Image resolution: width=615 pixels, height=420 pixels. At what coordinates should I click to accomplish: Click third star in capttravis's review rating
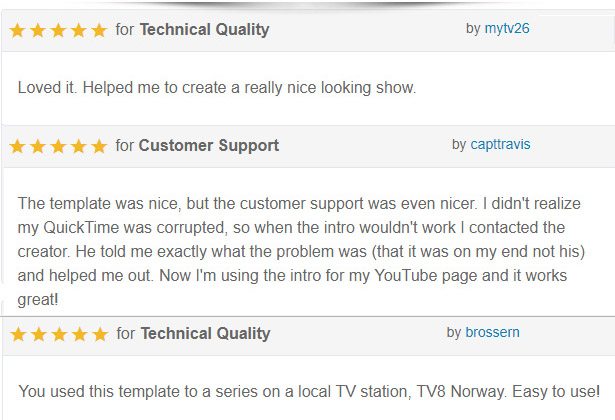click(58, 146)
